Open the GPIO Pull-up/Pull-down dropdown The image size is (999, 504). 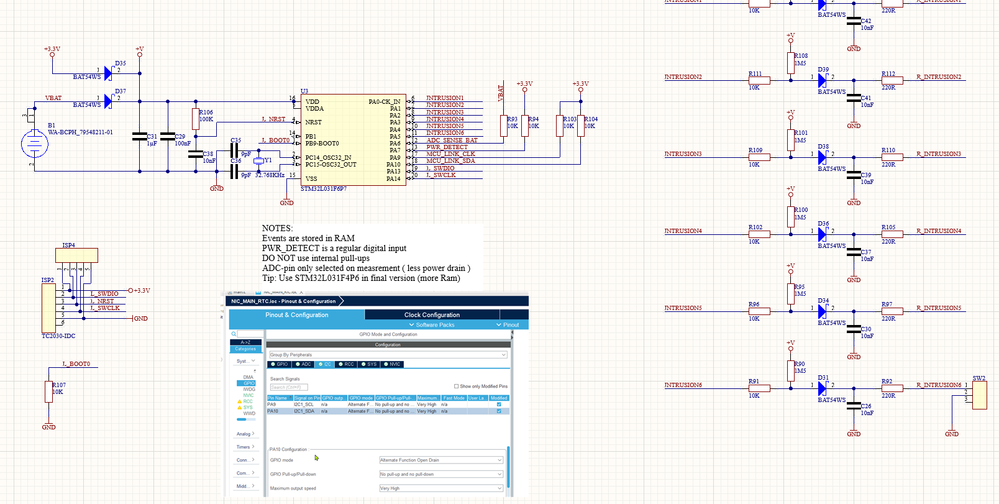click(442, 474)
